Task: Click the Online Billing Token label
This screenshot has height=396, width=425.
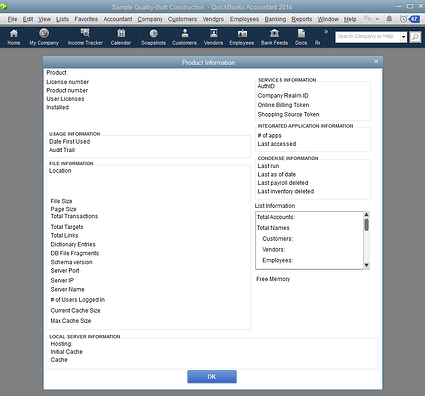Action: (x=283, y=105)
